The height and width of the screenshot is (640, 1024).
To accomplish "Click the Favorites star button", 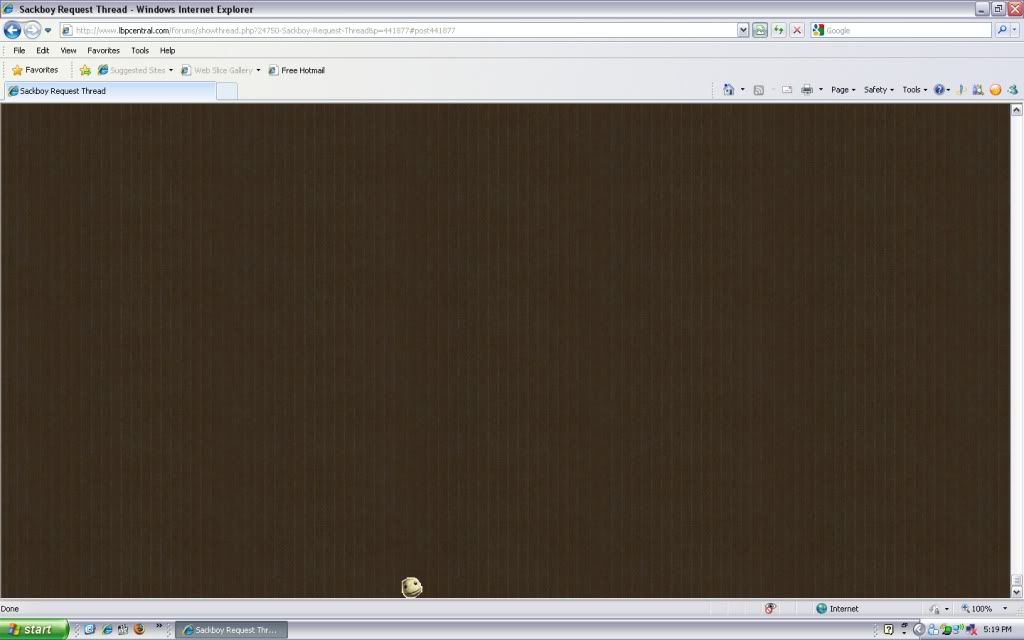I will click(35, 70).
